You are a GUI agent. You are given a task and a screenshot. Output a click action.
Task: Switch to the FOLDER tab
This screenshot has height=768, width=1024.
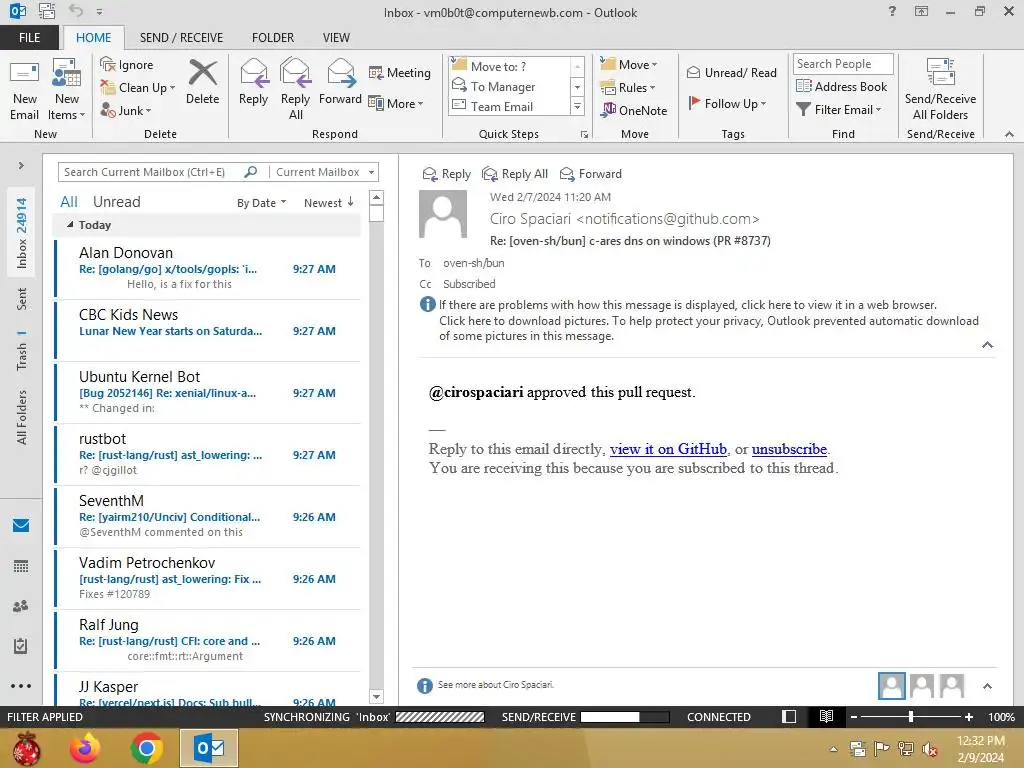(x=273, y=37)
